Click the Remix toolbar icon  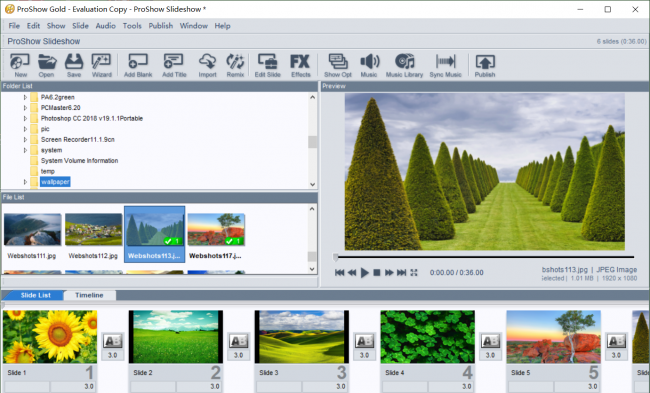[235, 66]
